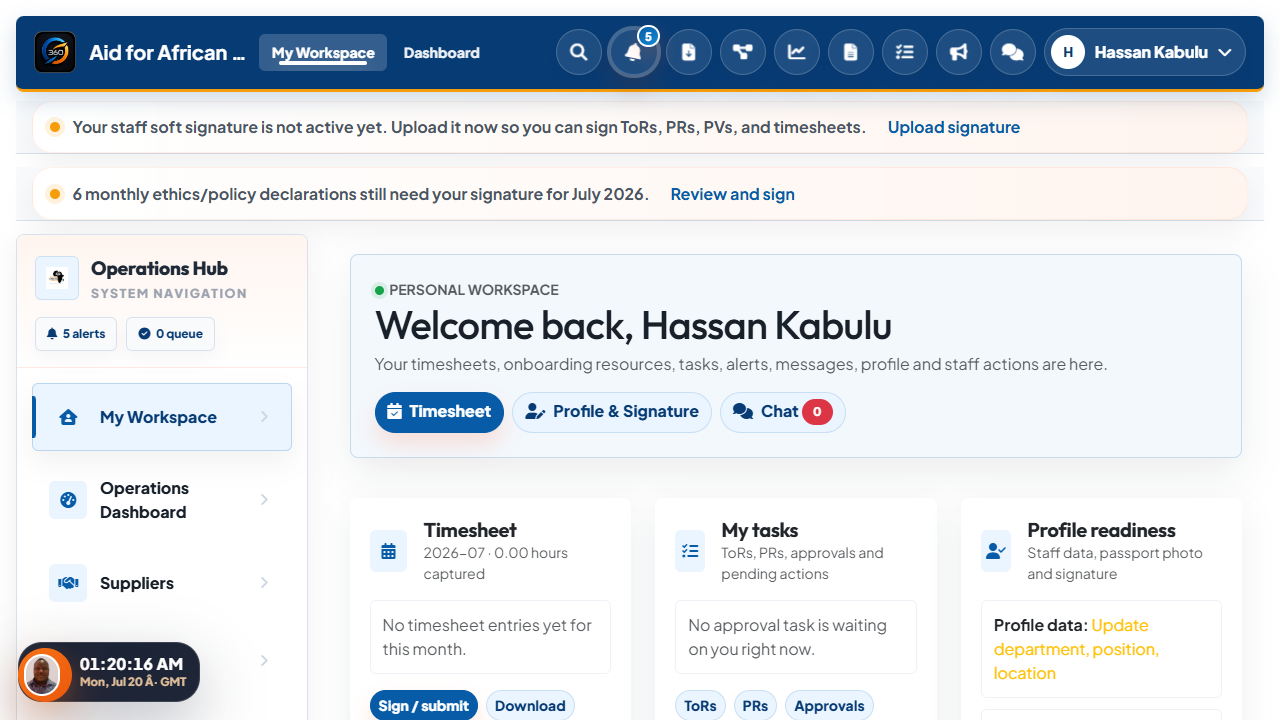Click the file text document icon
1280x720 pixels.
pyautogui.click(x=851, y=52)
